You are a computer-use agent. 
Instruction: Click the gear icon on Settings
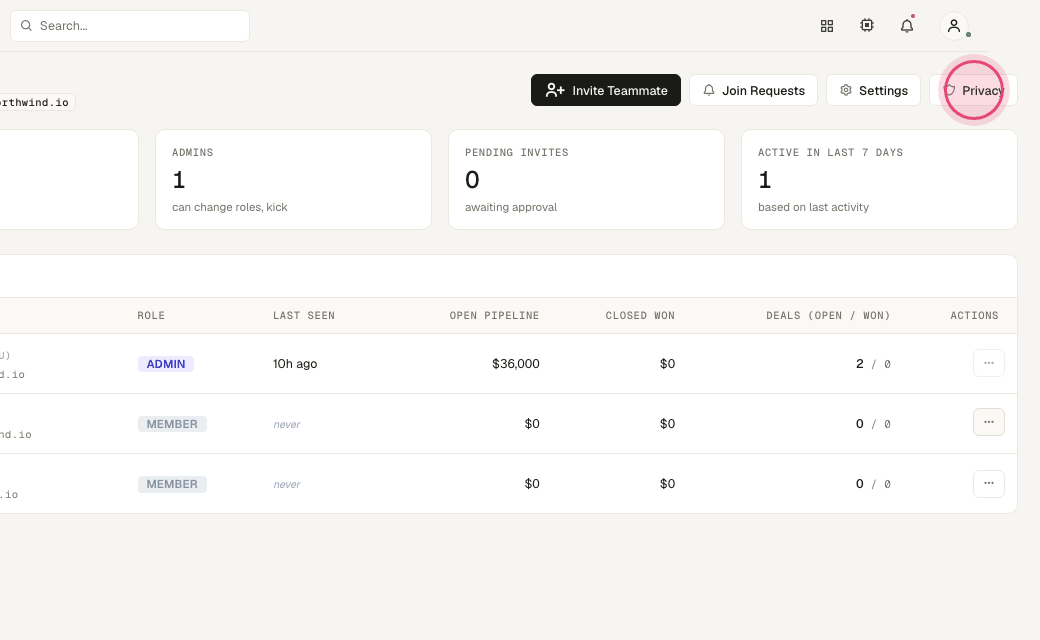pyautogui.click(x=846, y=90)
